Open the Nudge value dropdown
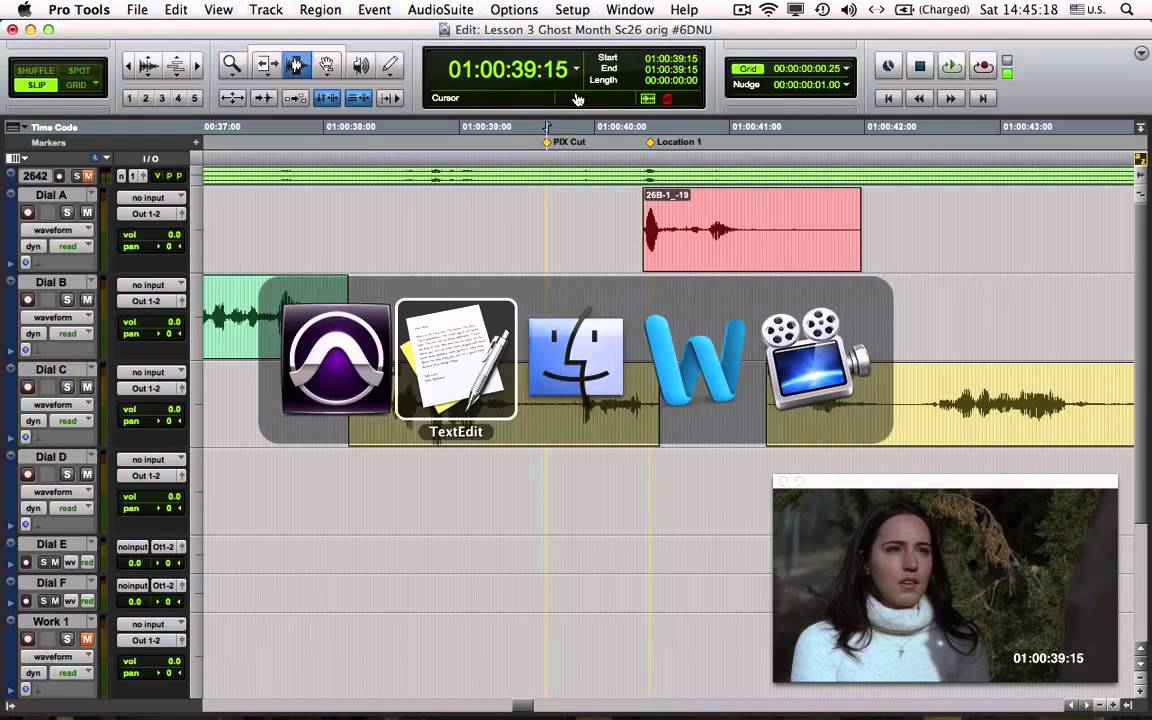The width and height of the screenshot is (1152, 720). click(846, 84)
